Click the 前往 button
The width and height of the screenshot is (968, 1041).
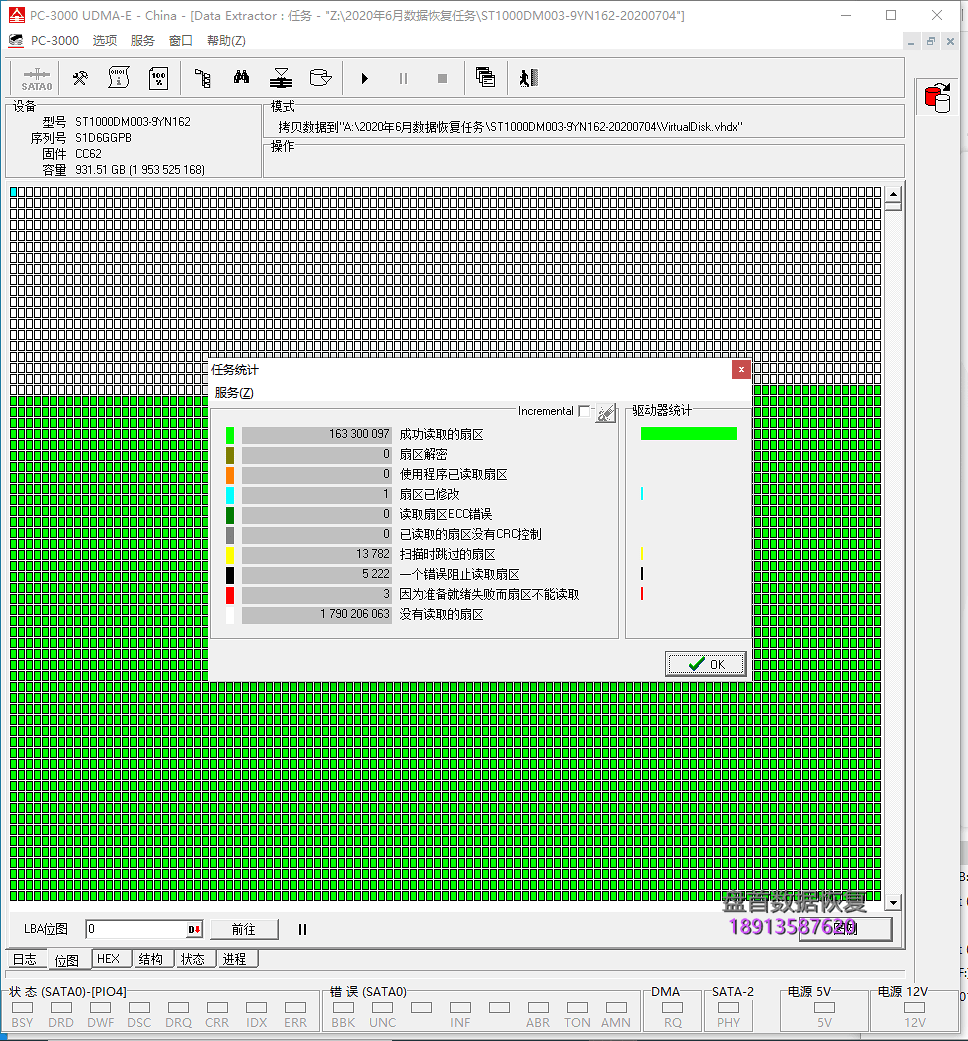(x=244, y=929)
